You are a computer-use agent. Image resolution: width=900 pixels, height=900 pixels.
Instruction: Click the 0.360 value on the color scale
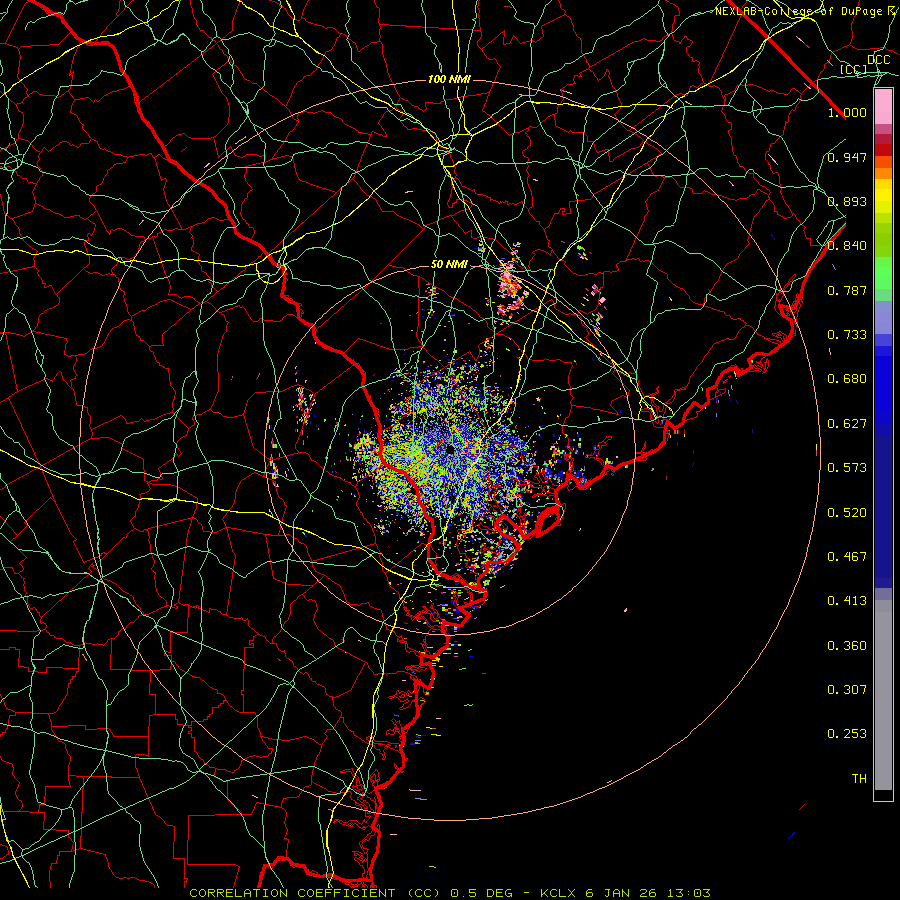pos(847,646)
